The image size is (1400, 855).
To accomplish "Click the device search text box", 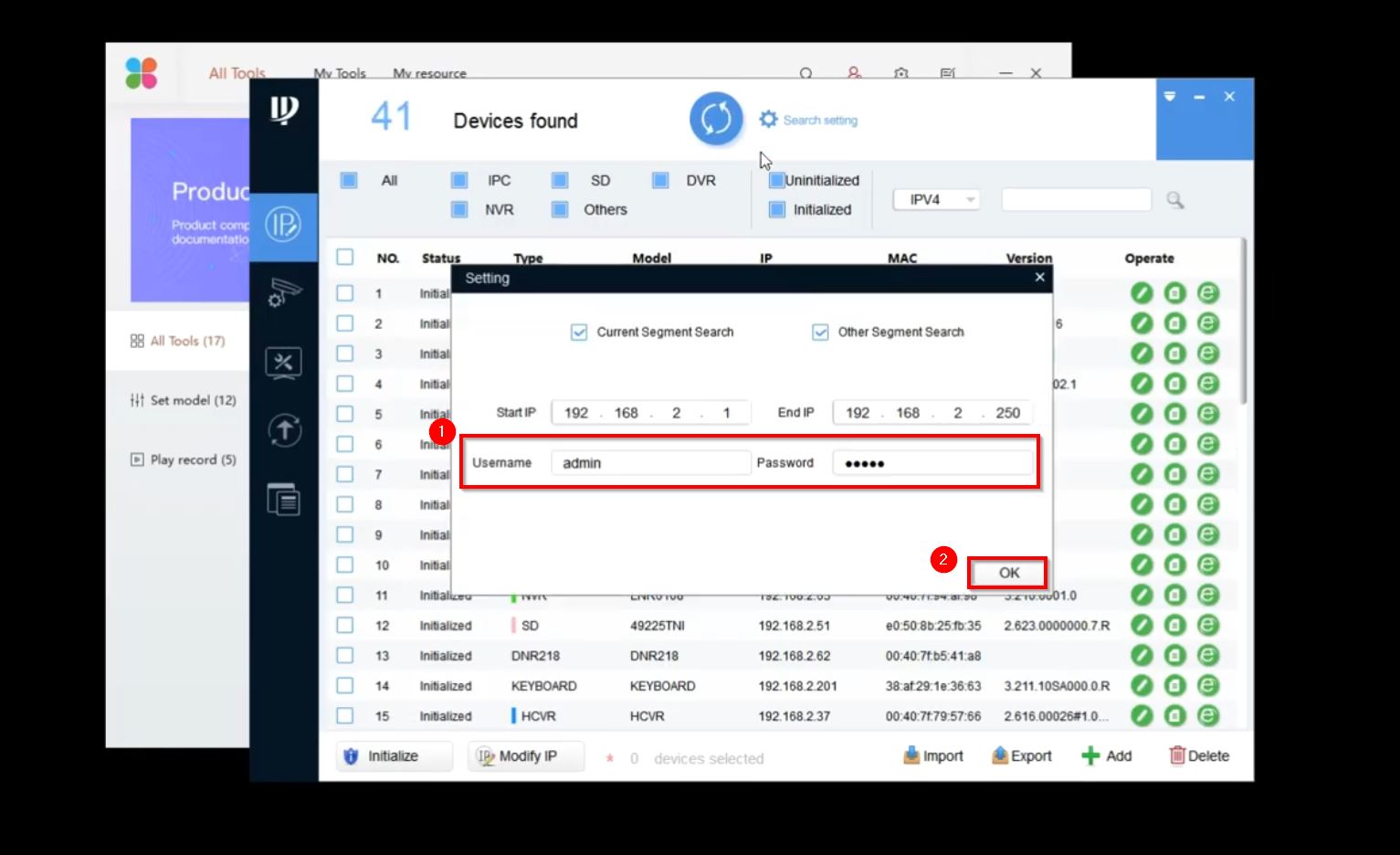I will tap(1077, 200).
